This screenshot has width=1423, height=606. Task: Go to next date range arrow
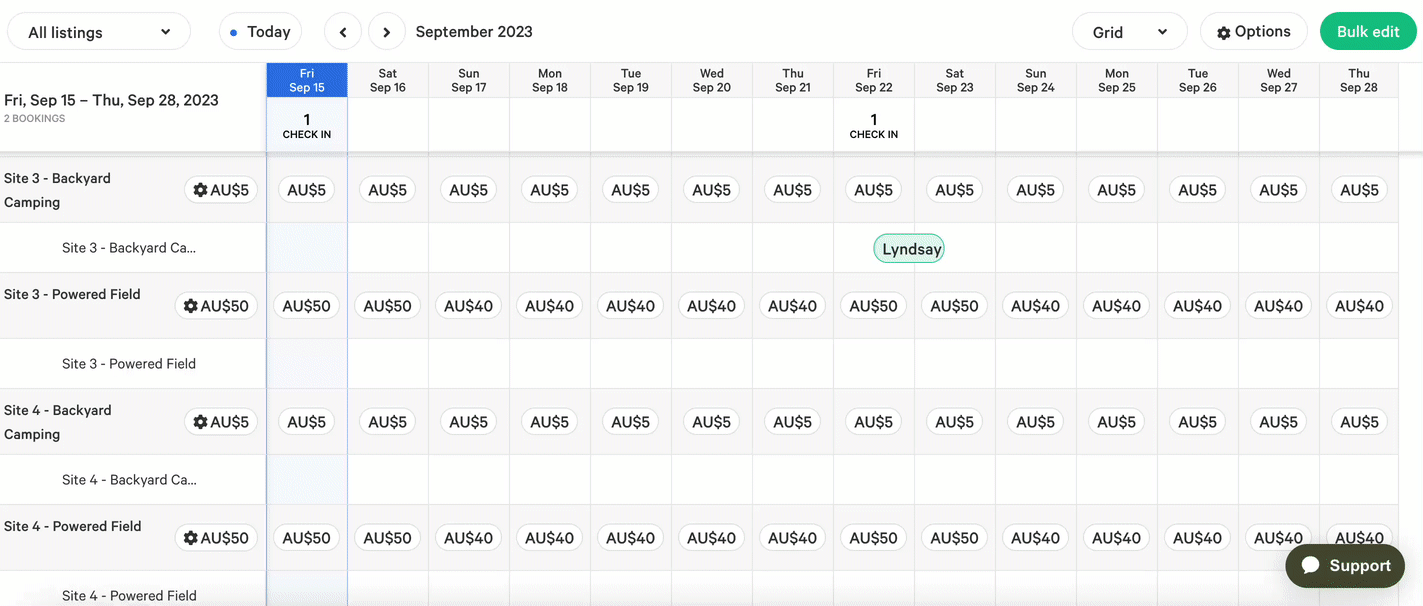(x=387, y=32)
